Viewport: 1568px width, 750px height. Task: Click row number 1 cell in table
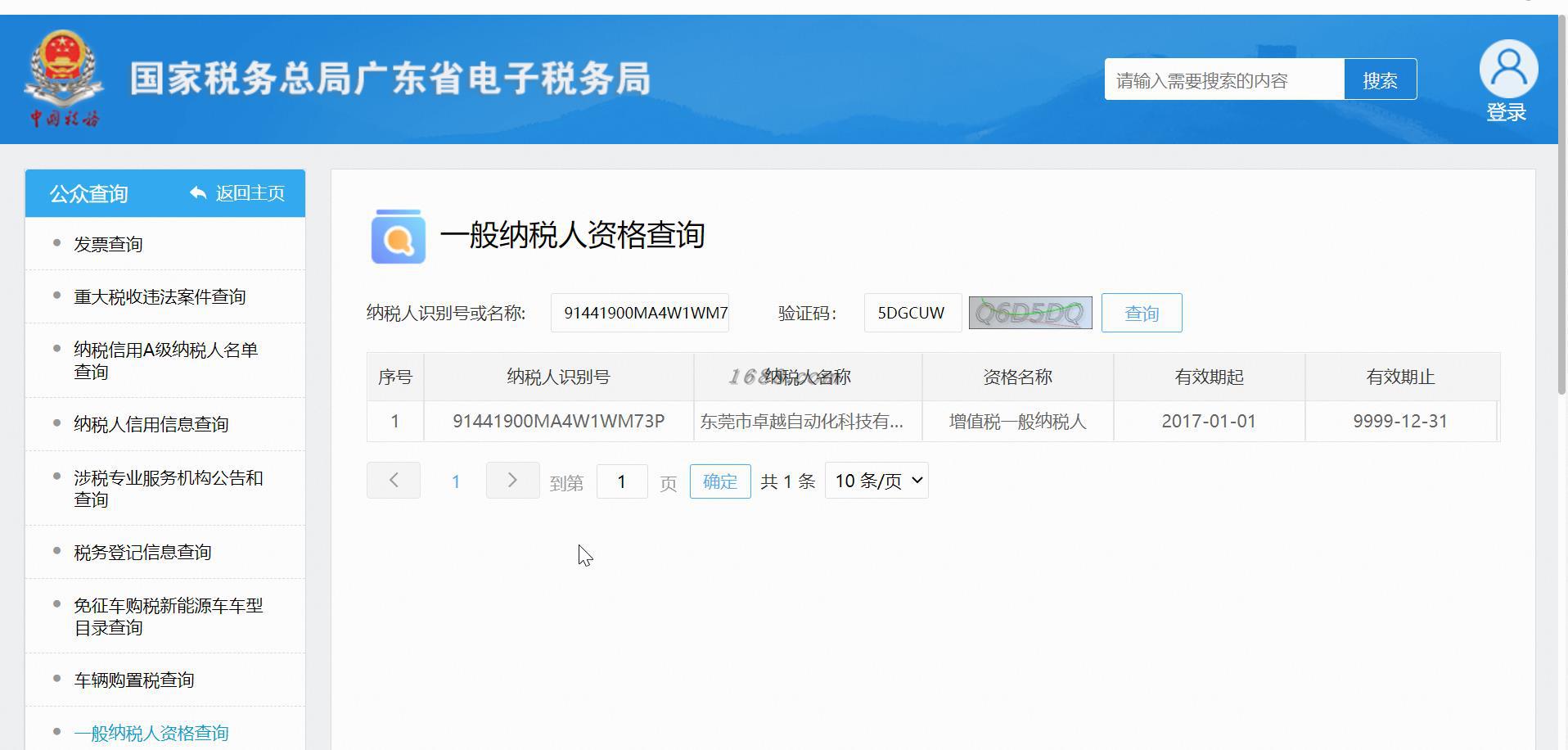(x=395, y=421)
